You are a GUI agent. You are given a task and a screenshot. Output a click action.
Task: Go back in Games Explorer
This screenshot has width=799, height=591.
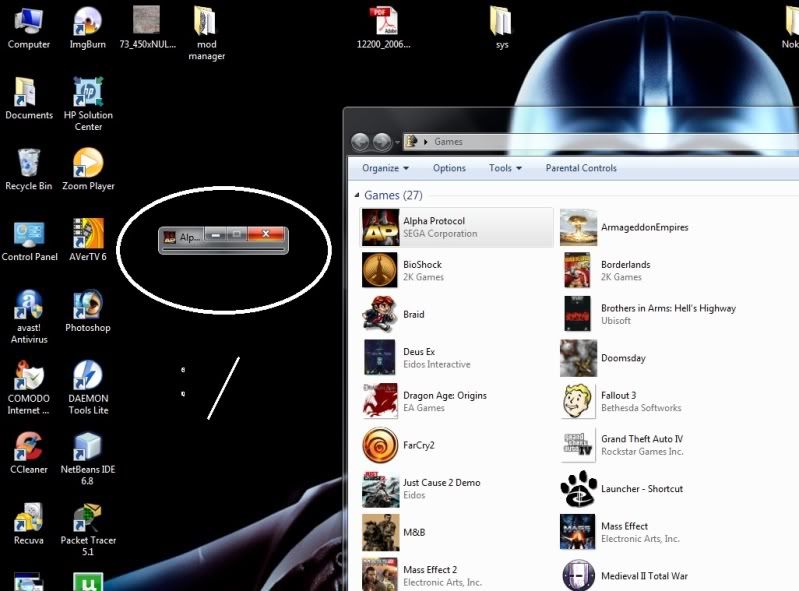(360, 142)
